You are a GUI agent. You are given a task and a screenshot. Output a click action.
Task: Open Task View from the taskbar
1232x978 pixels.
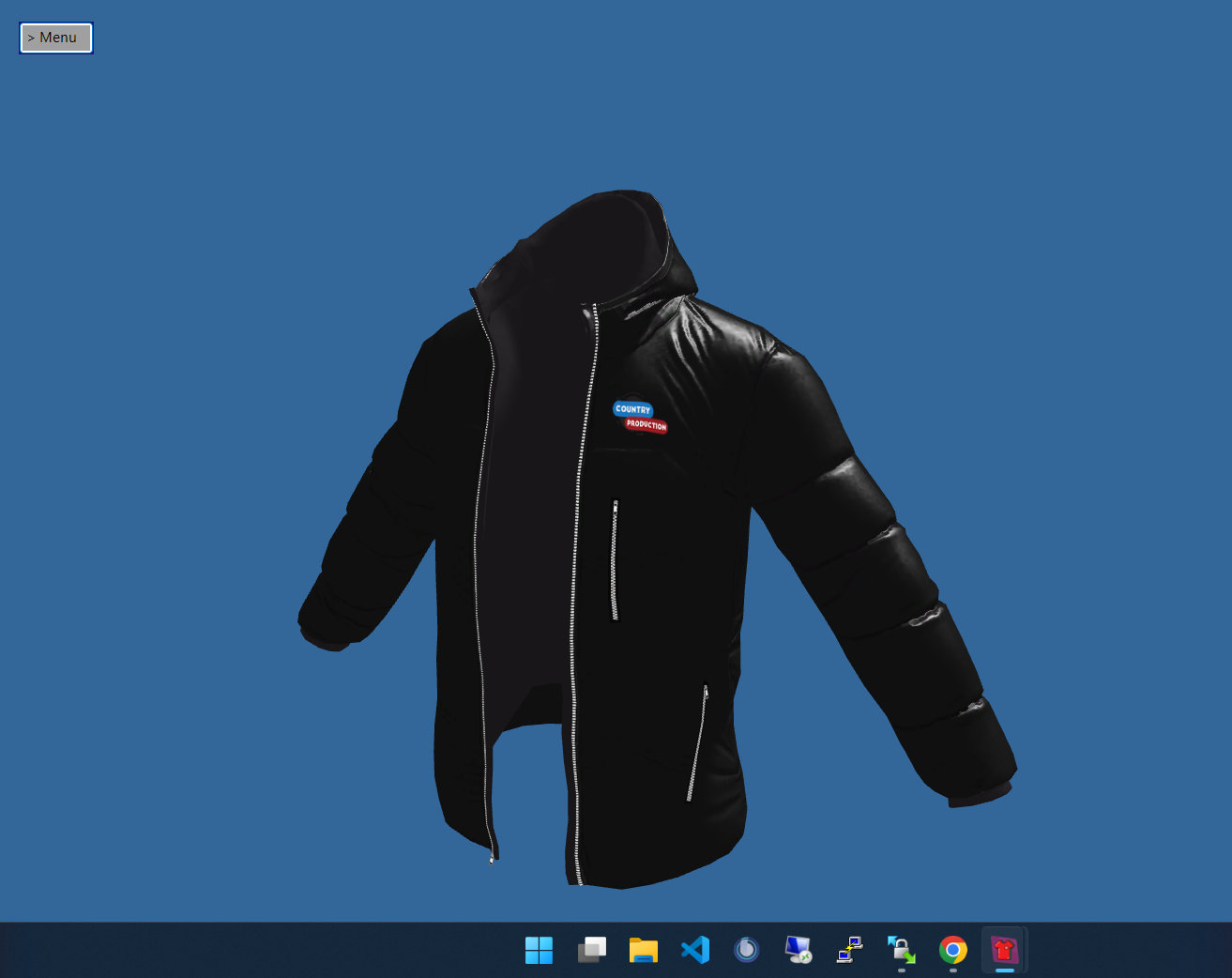(x=591, y=950)
